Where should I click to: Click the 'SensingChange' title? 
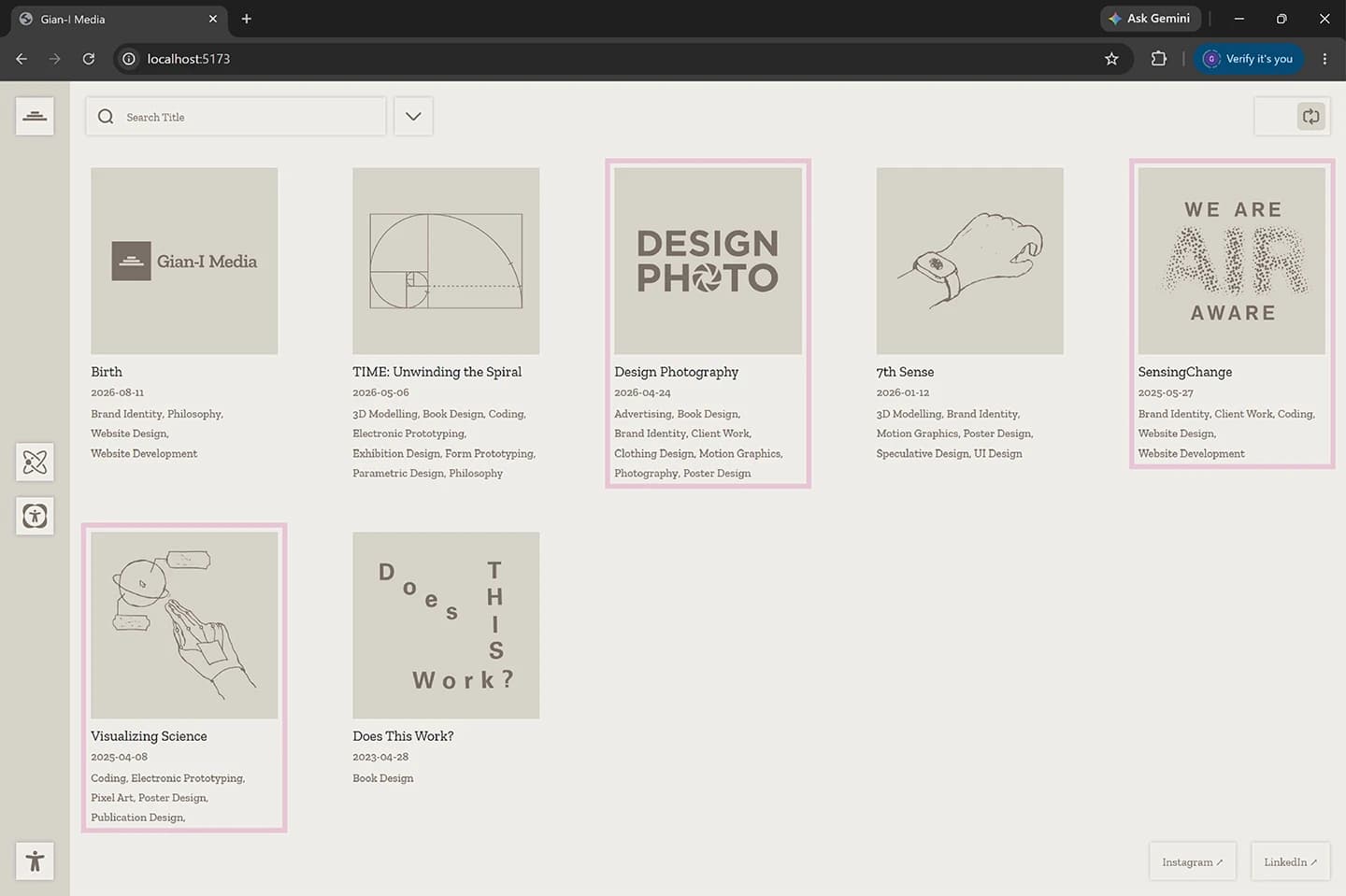1184,372
